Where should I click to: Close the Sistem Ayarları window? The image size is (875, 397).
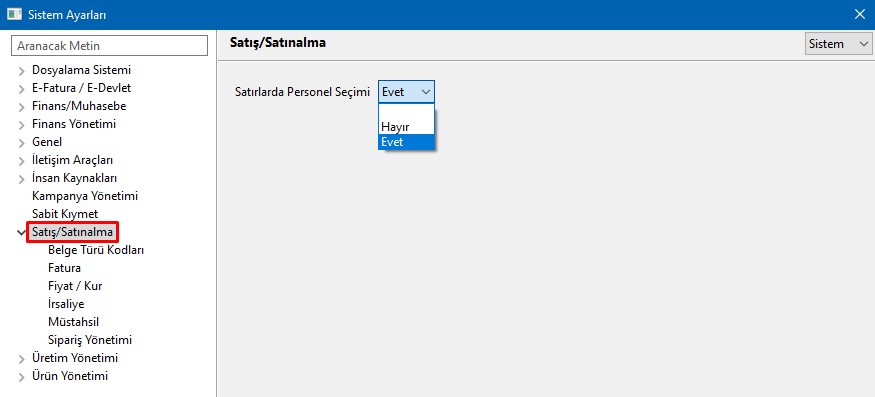tap(860, 15)
